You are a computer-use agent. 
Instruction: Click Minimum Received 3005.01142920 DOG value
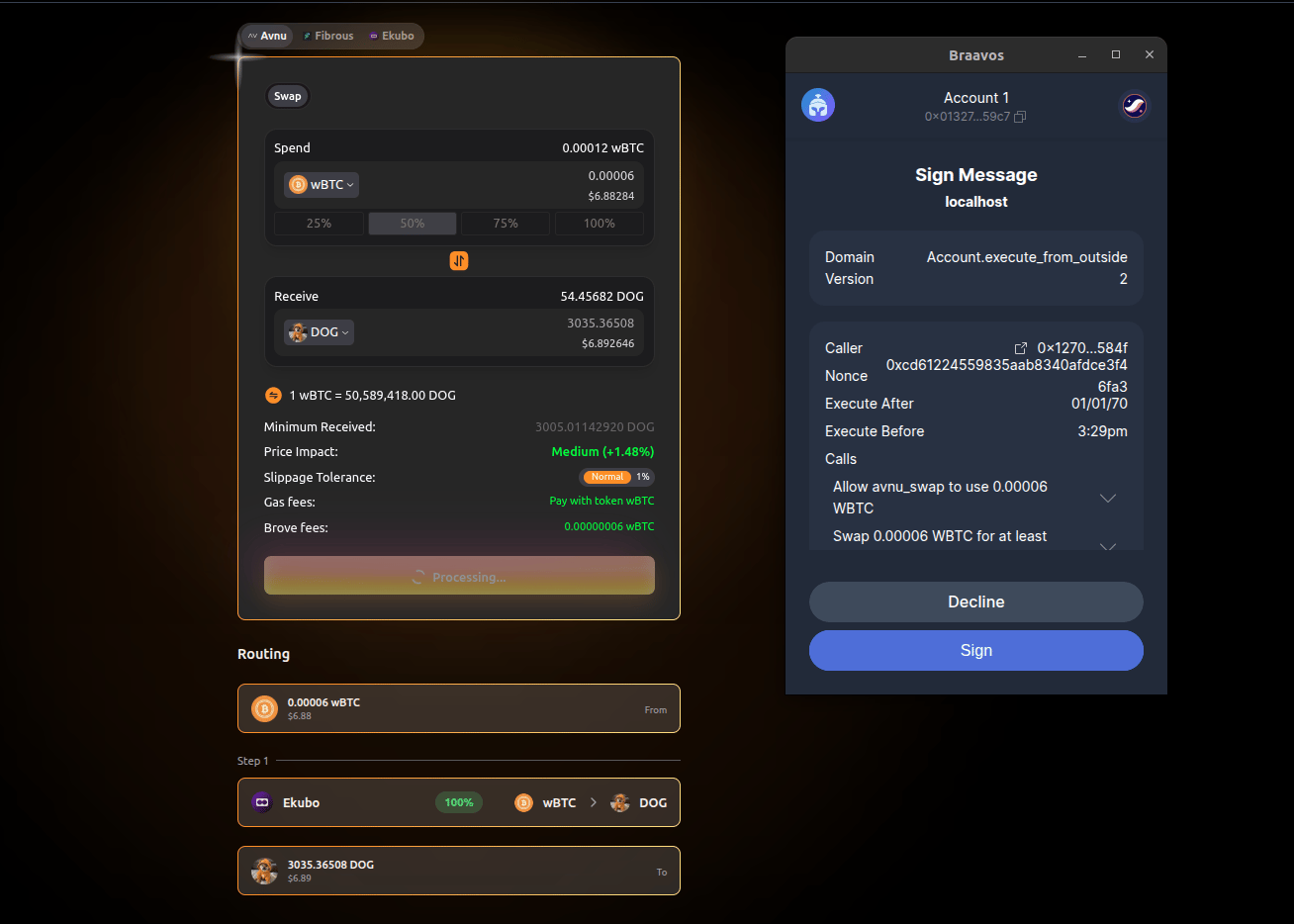click(595, 427)
